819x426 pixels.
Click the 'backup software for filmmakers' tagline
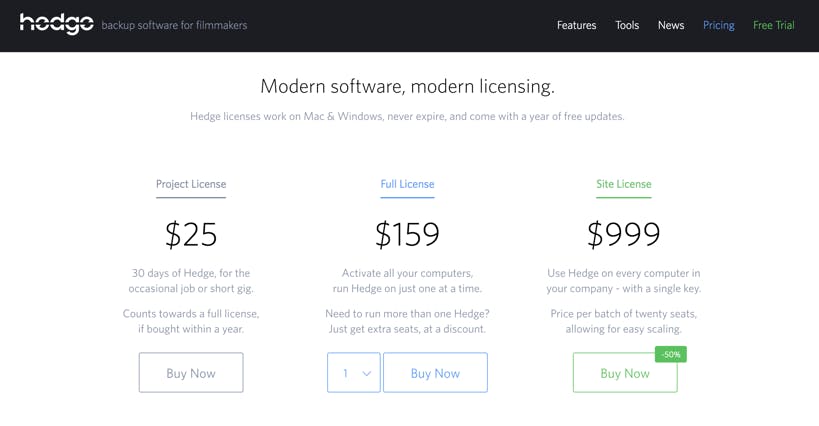[174, 25]
